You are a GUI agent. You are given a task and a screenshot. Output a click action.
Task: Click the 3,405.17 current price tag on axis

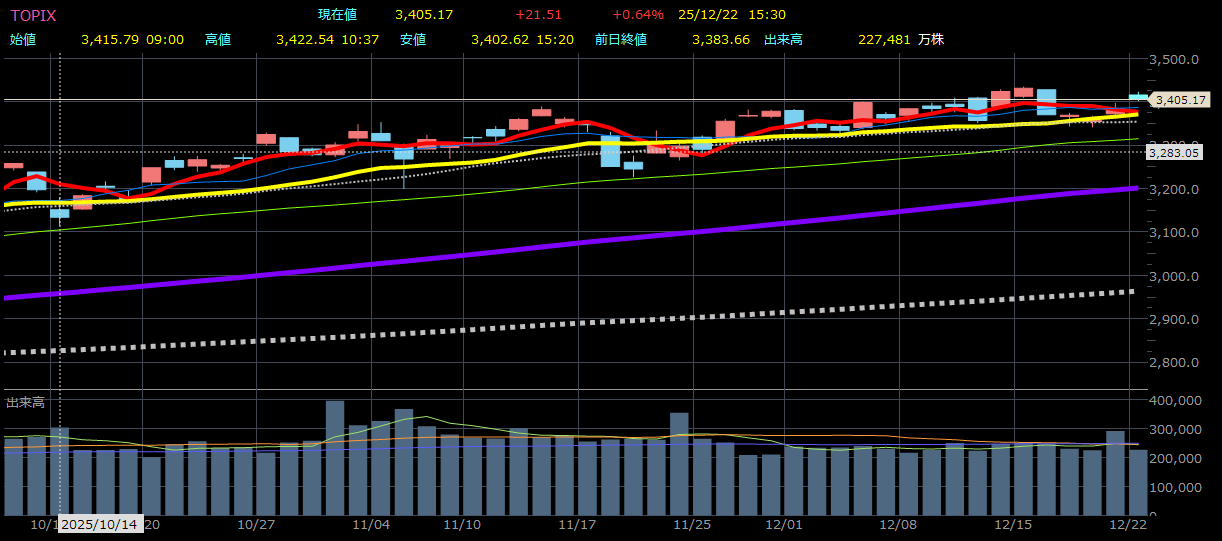pyautogui.click(x=1181, y=100)
